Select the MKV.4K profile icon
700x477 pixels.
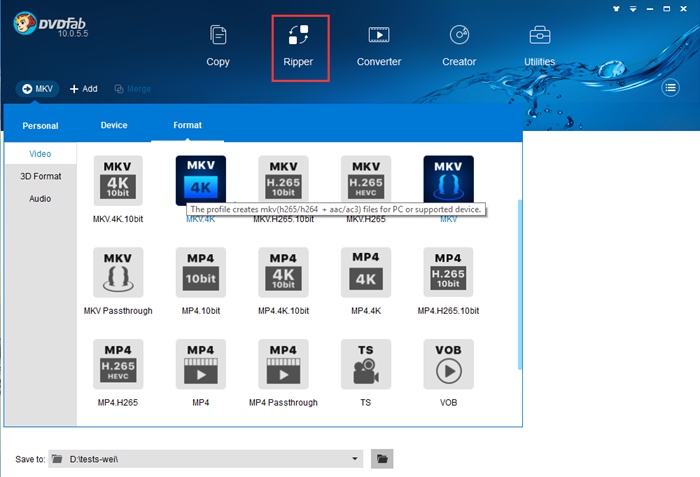pos(200,180)
